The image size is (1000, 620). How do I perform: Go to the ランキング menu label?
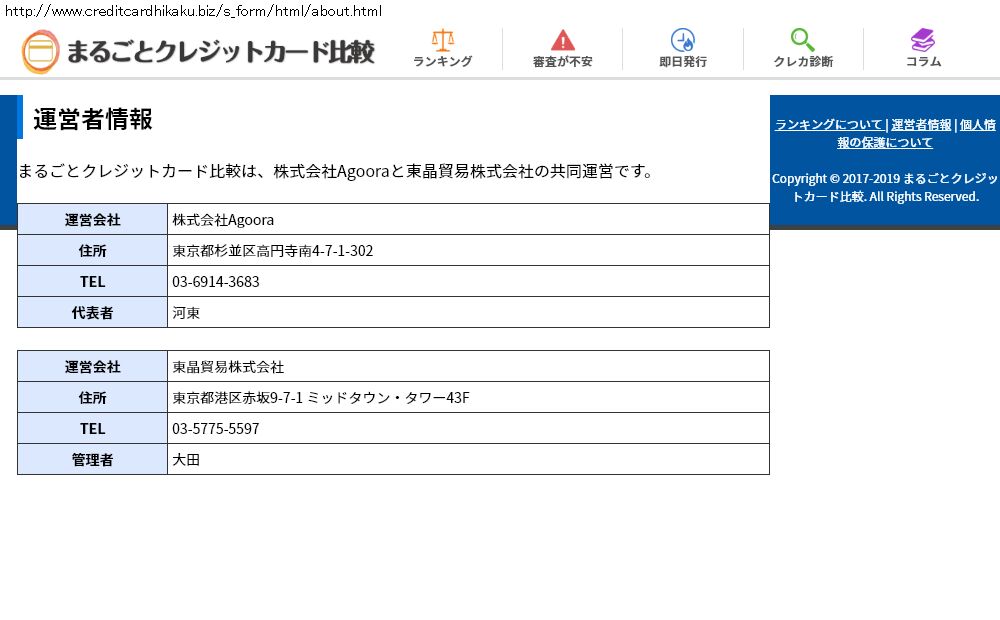click(x=442, y=62)
